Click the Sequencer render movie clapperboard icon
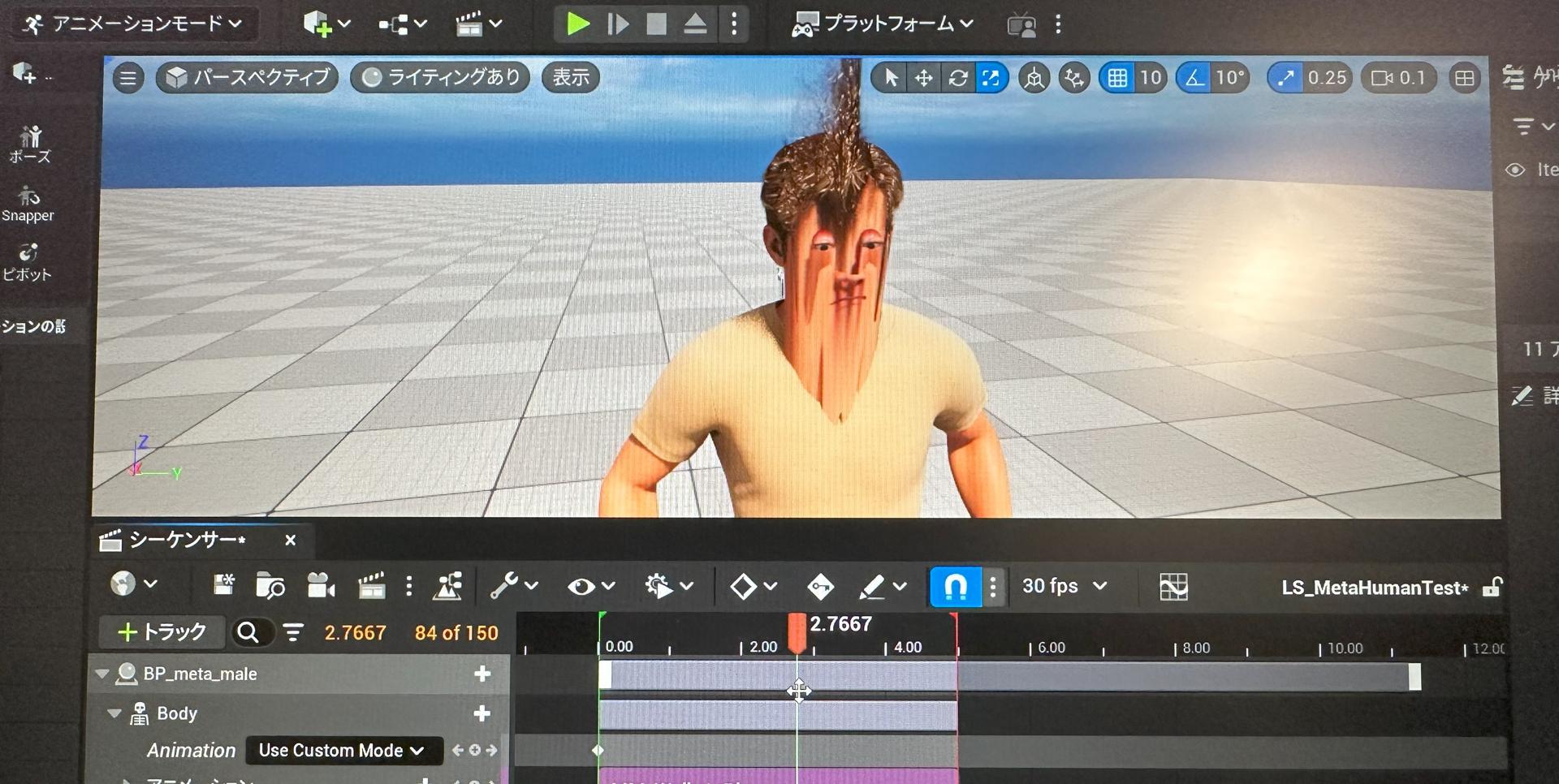This screenshot has width=1559, height=784. [371, 586]
